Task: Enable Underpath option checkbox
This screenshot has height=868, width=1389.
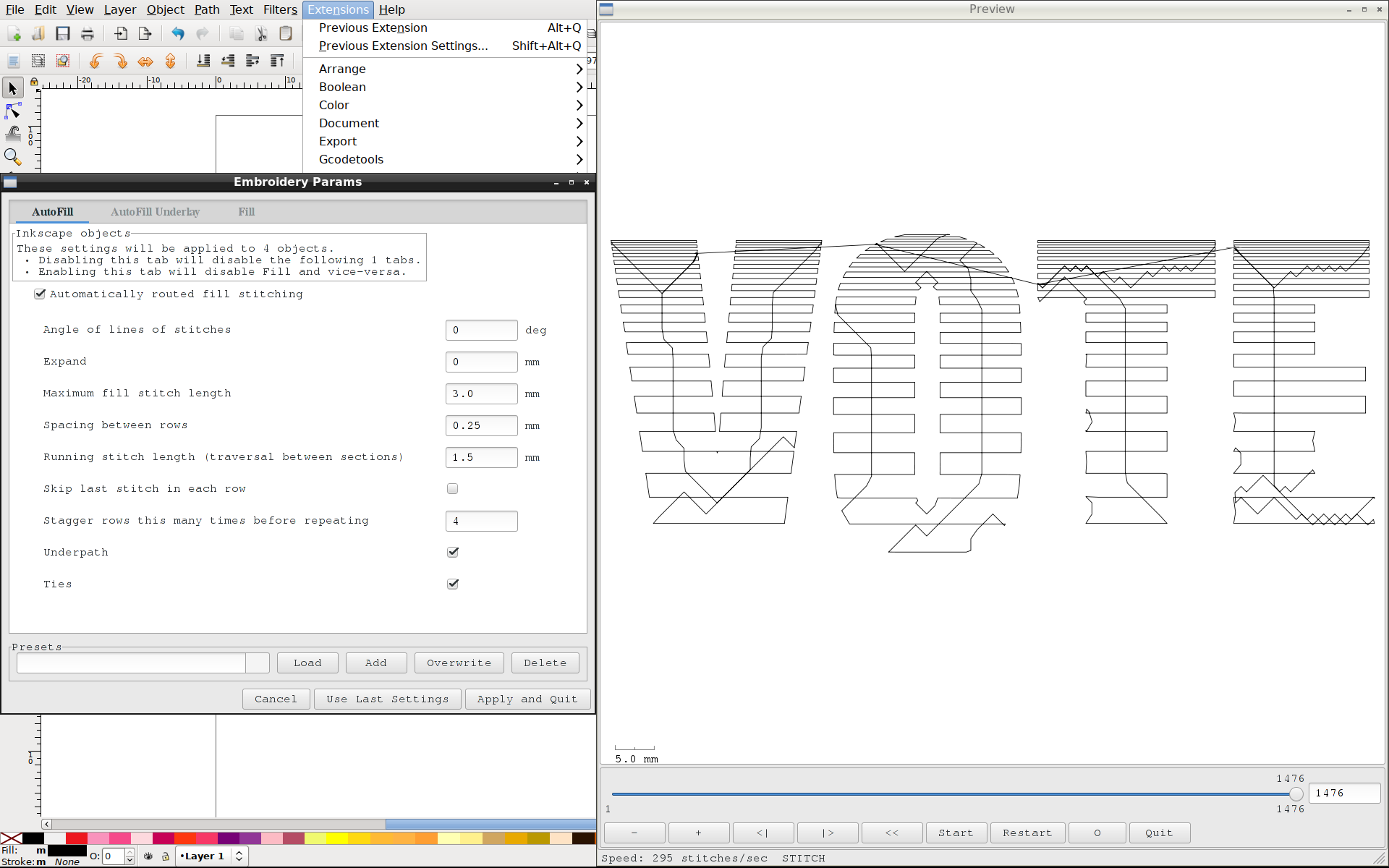Action: (x=453, y=552)
